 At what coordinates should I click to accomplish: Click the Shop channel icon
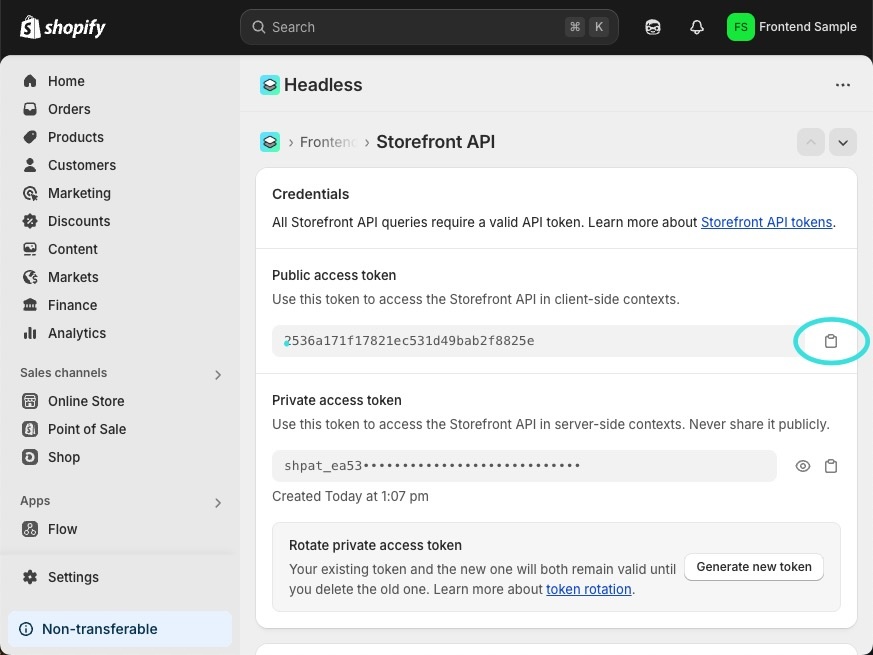pyautogui.click(x=30, y=457)
